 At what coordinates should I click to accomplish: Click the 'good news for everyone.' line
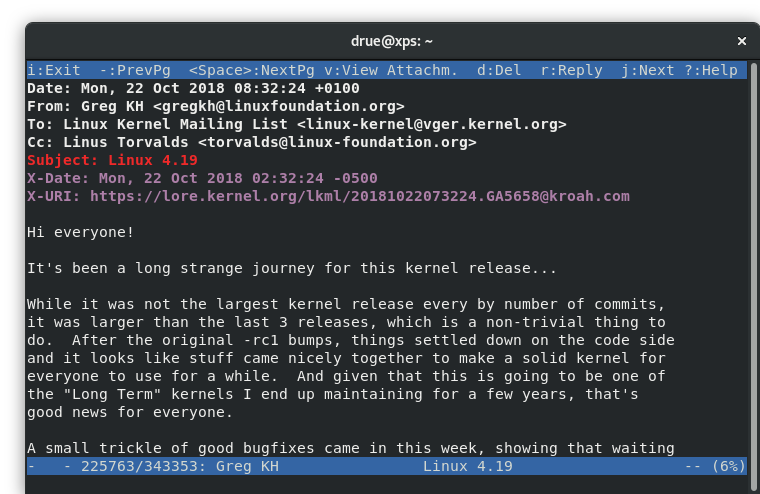point(130,412)
